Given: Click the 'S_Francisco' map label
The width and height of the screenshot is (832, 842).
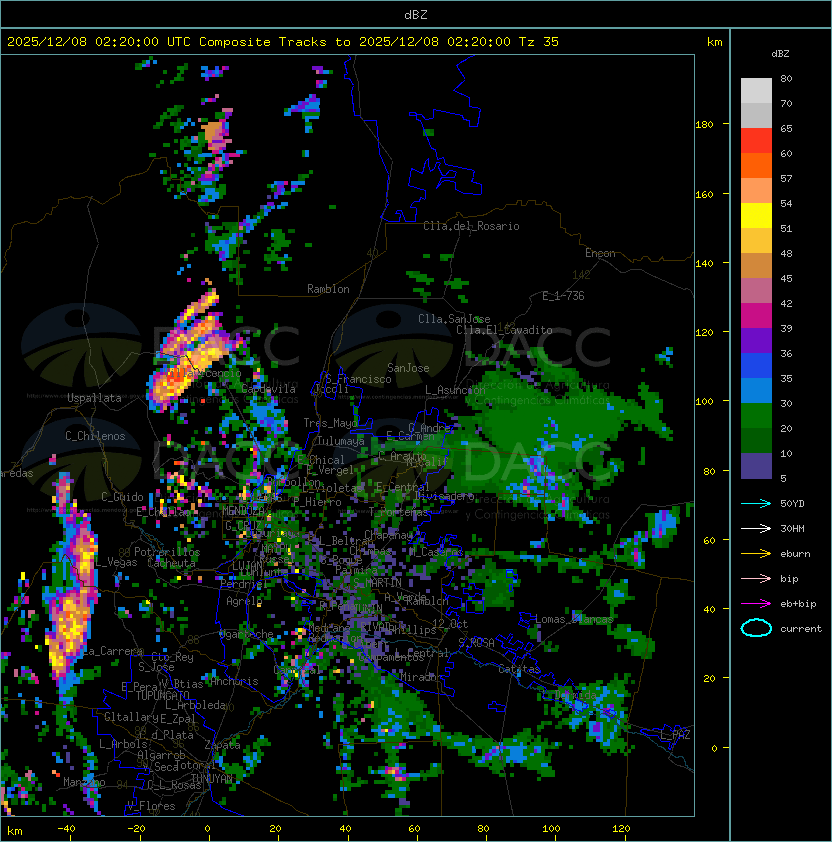Looking at the screenshot, I should (x=358, y=379).
